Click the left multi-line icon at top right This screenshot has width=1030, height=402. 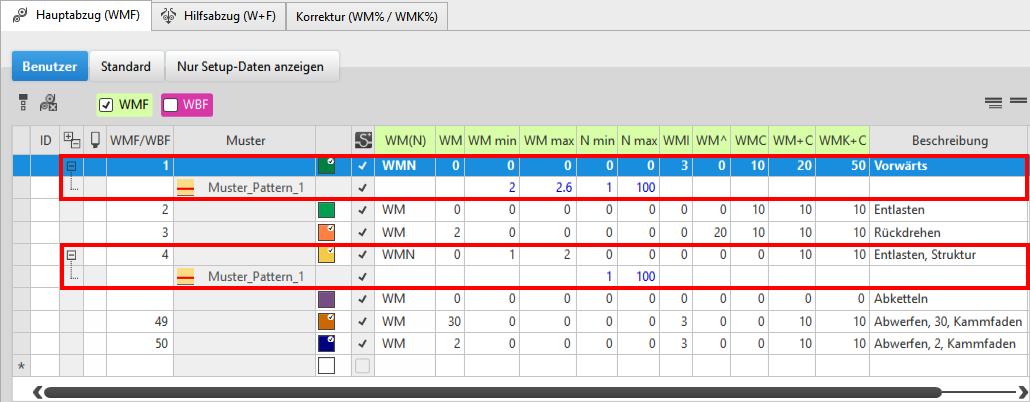[x=993, y=102]
